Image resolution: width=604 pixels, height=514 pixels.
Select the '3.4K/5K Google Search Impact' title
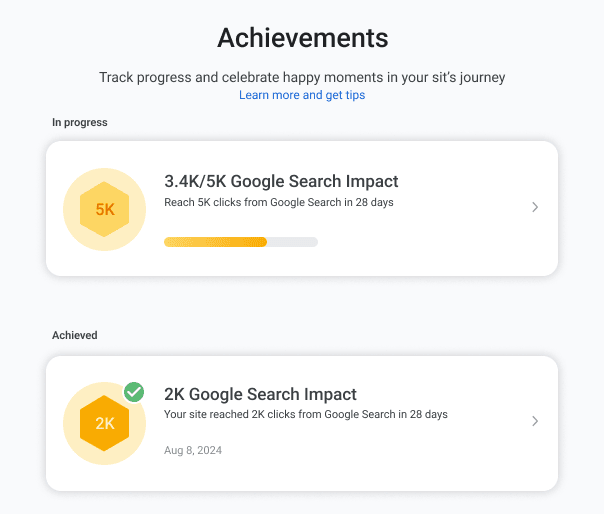[x=281, y=181]
